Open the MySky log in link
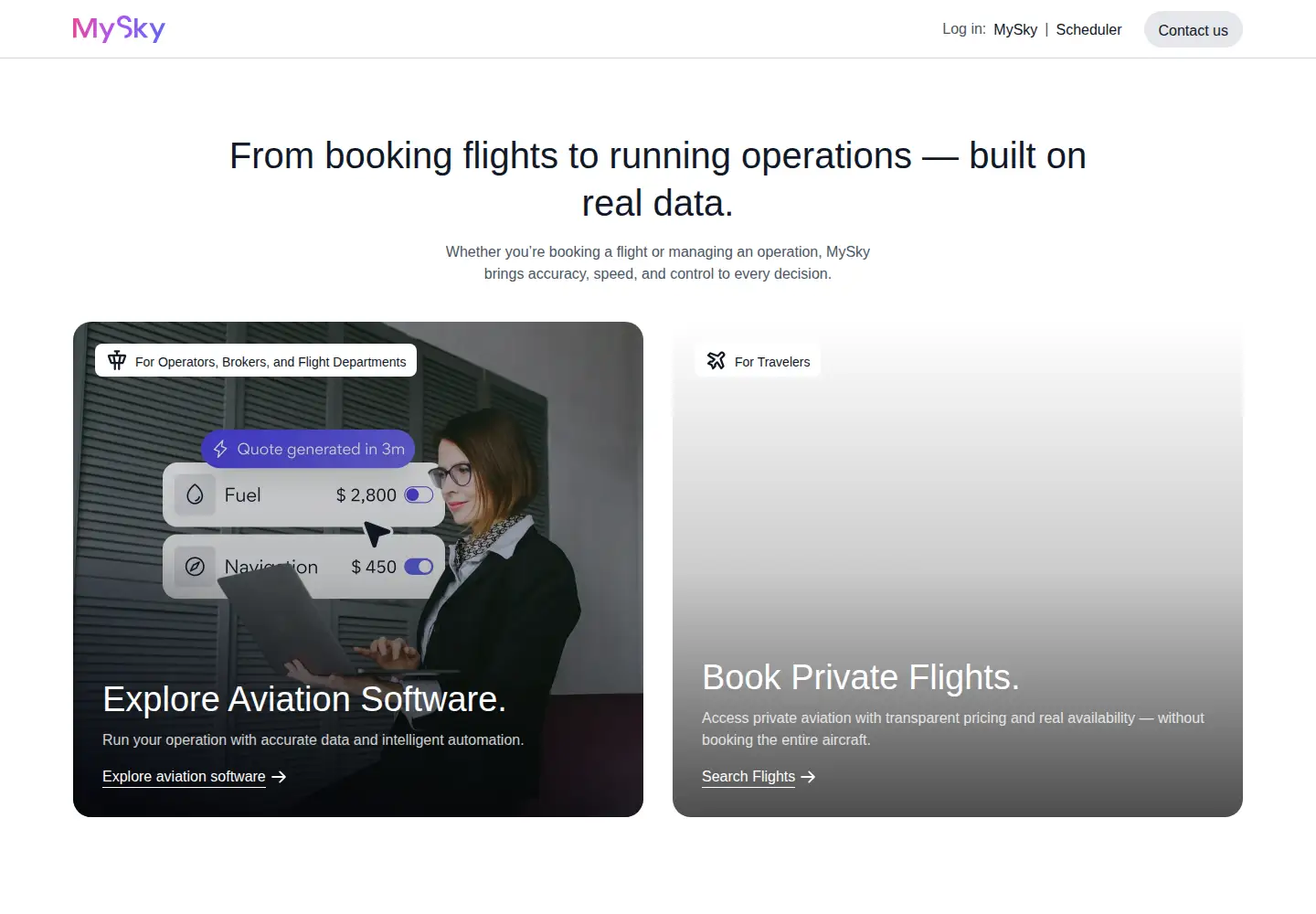The height and width of the screenshot is (914, 1316). tap(1015, 29)
